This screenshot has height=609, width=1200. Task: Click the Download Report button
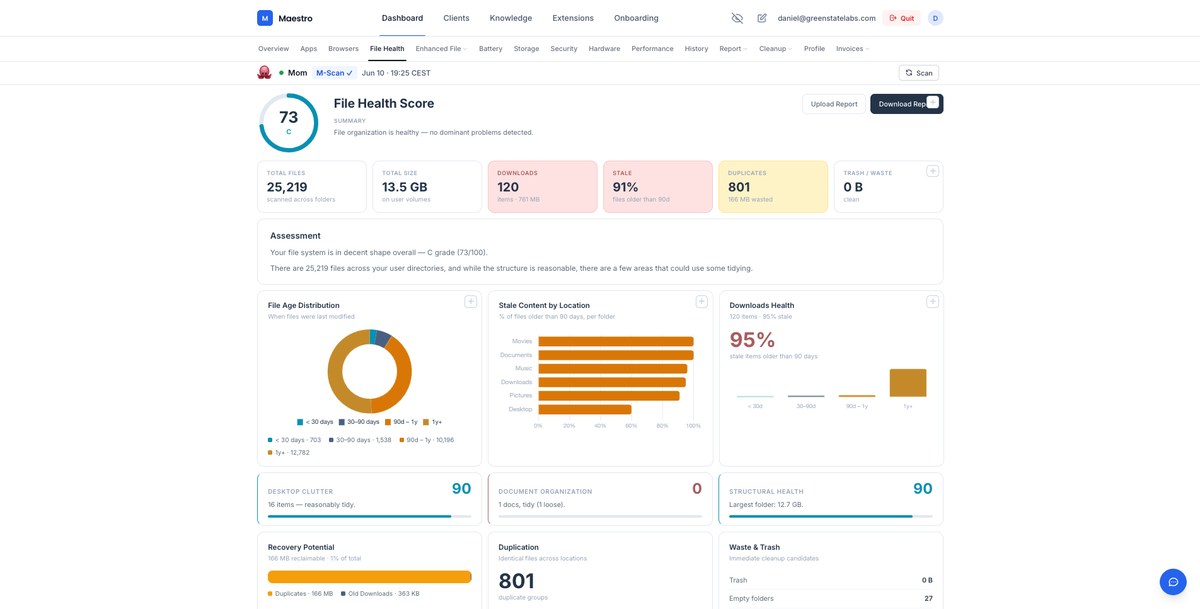(x=906, y=104)
